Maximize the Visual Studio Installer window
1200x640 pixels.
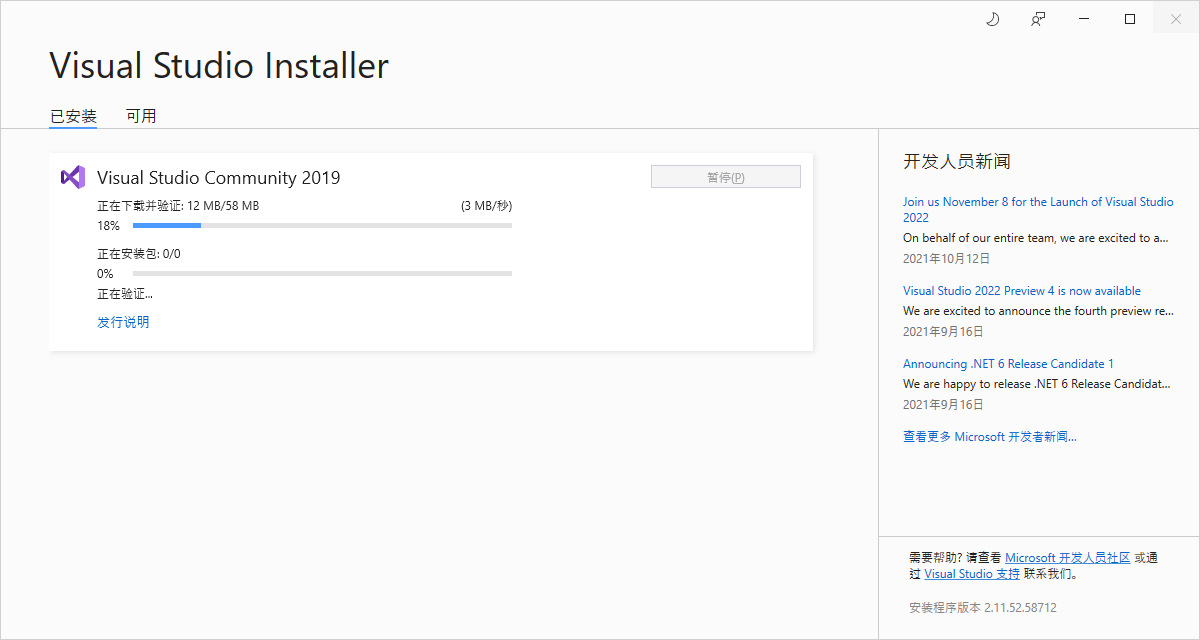pyautogui.click(x=1130, y=19)
